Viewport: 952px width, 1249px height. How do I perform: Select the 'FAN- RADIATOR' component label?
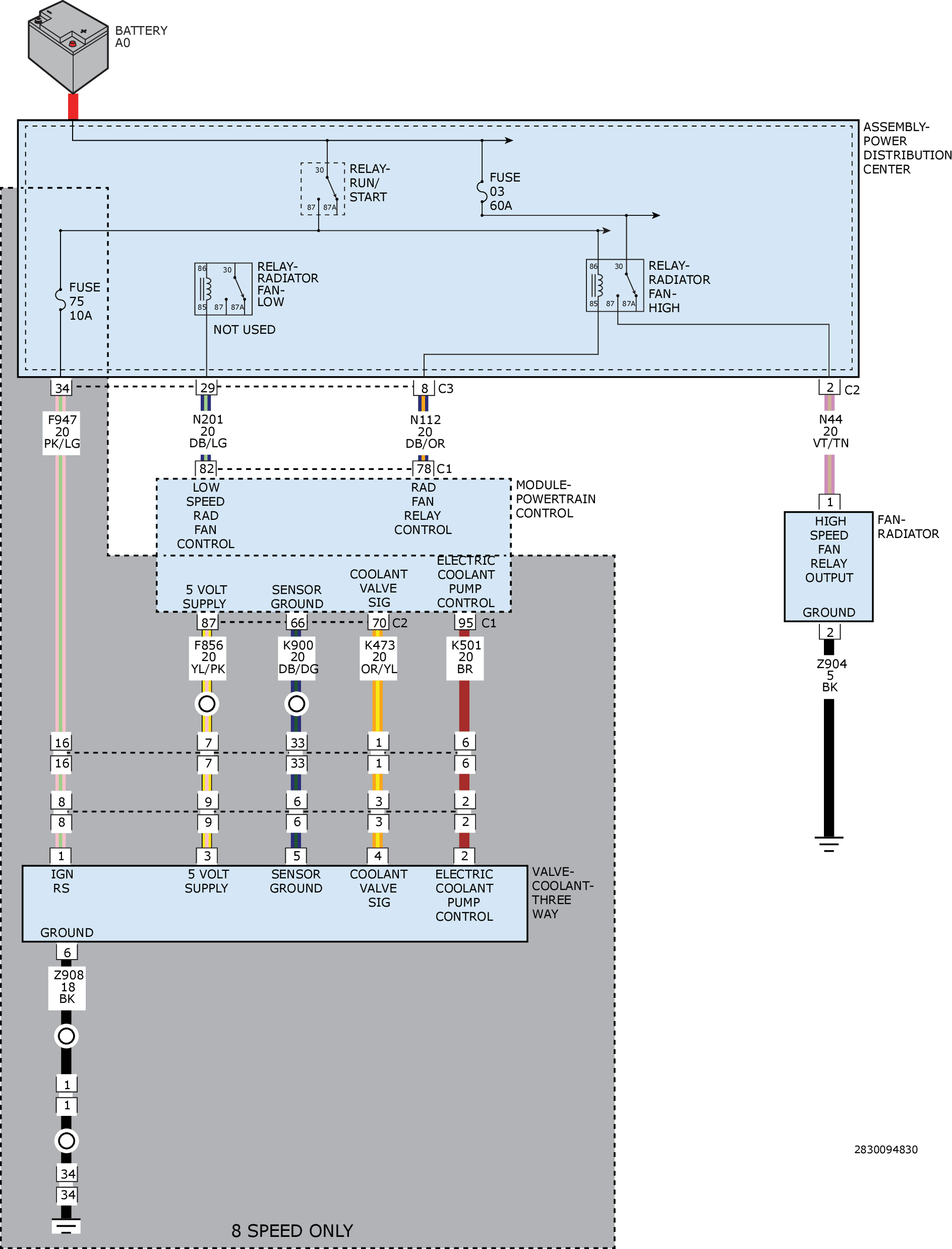click(x=908, y=526)
